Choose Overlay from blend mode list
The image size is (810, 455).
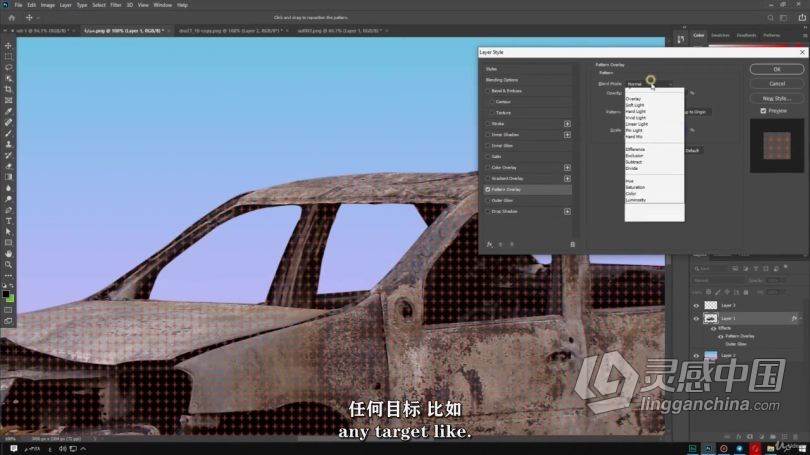[x=633, y=99]
